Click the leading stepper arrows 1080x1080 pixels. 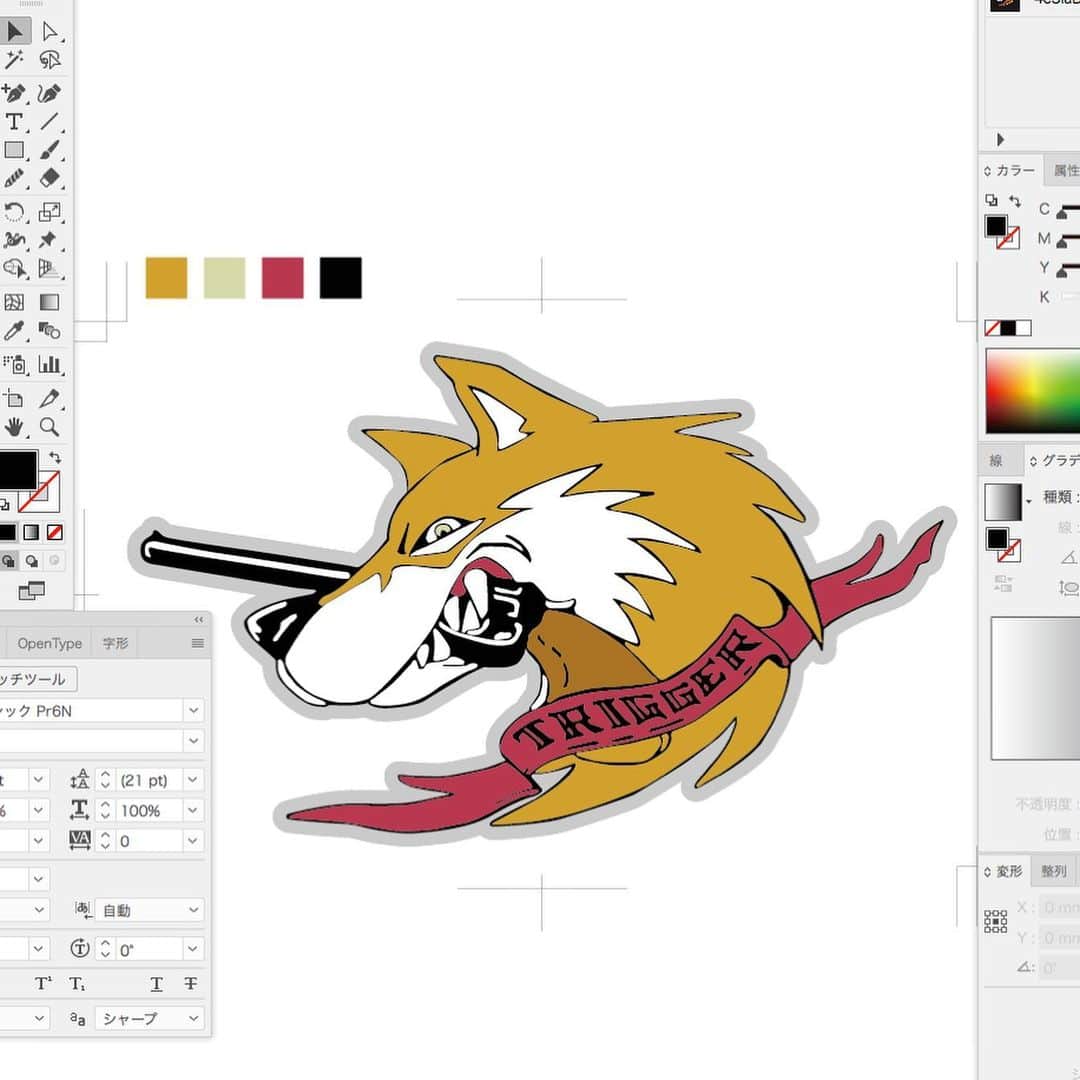105,780
